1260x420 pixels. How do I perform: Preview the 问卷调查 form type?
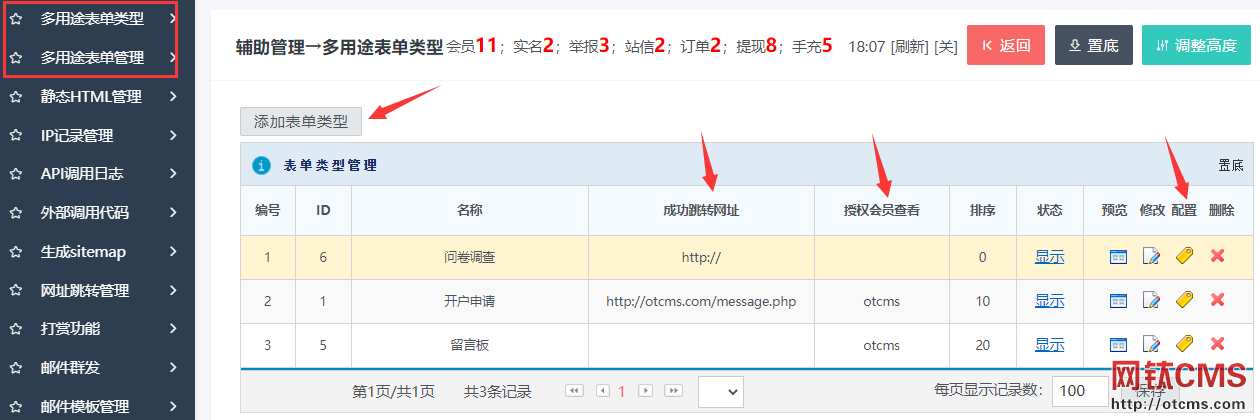click(x=1117, y=257)
